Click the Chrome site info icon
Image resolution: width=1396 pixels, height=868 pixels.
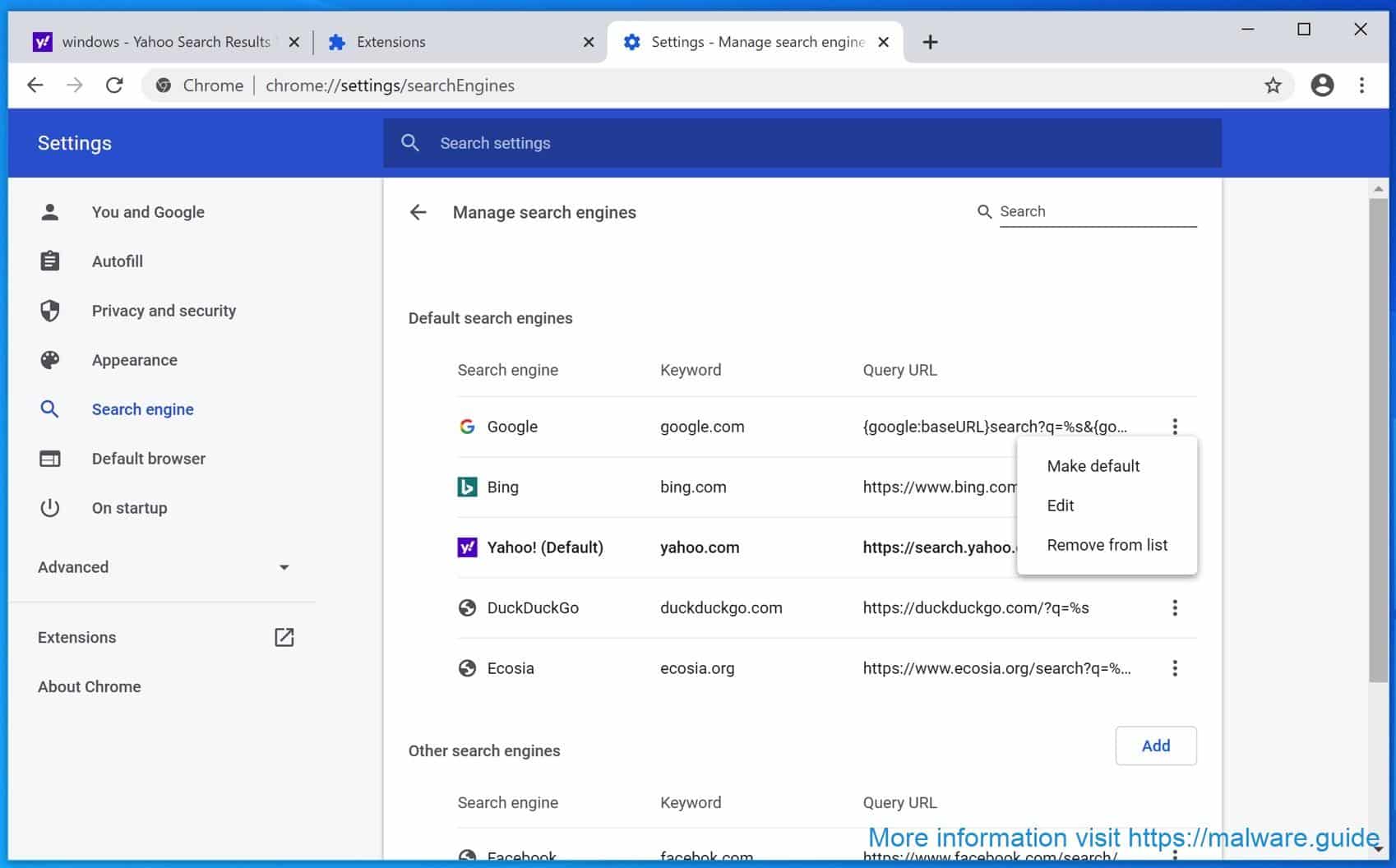point(164,85)
